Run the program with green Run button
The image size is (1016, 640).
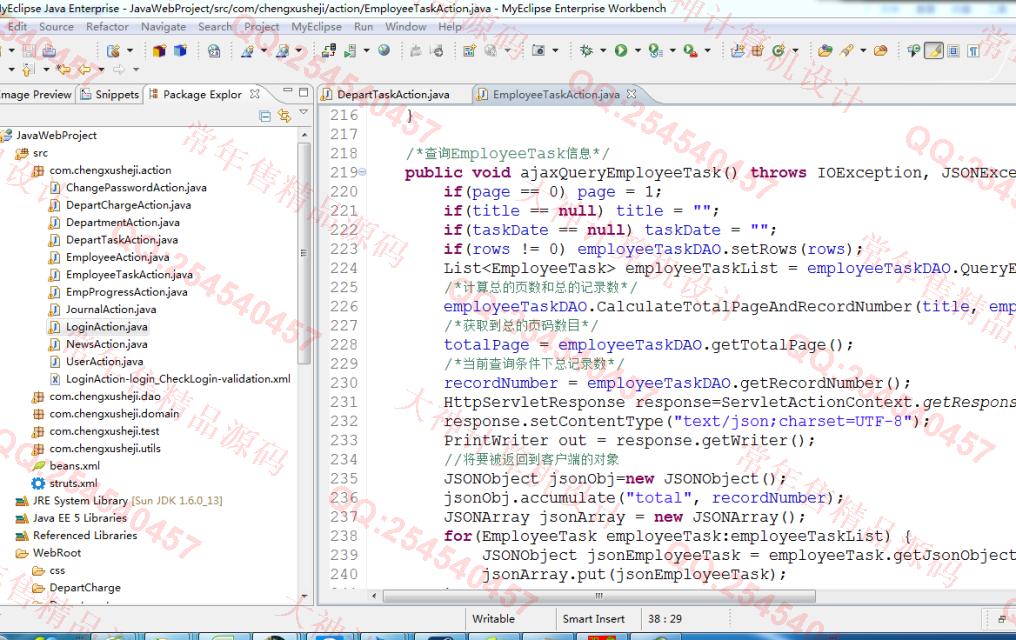tap(621, 50)
